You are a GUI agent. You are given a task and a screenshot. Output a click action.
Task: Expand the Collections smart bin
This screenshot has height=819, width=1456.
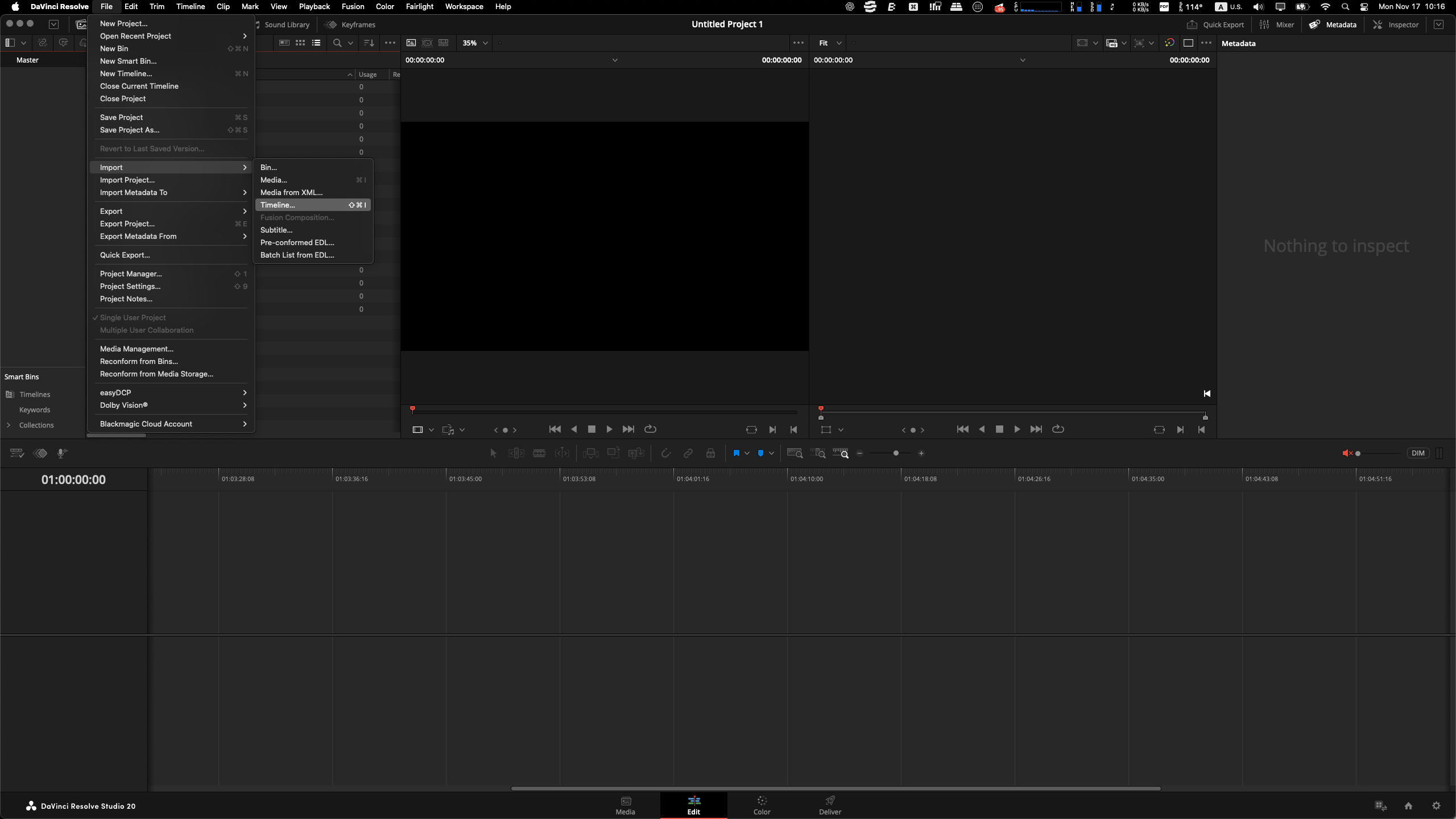click(x=9, y=425)
